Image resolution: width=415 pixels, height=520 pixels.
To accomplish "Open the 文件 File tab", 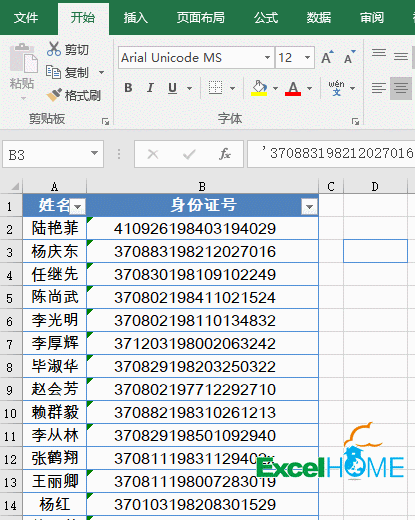I will [x=26, y=18].
